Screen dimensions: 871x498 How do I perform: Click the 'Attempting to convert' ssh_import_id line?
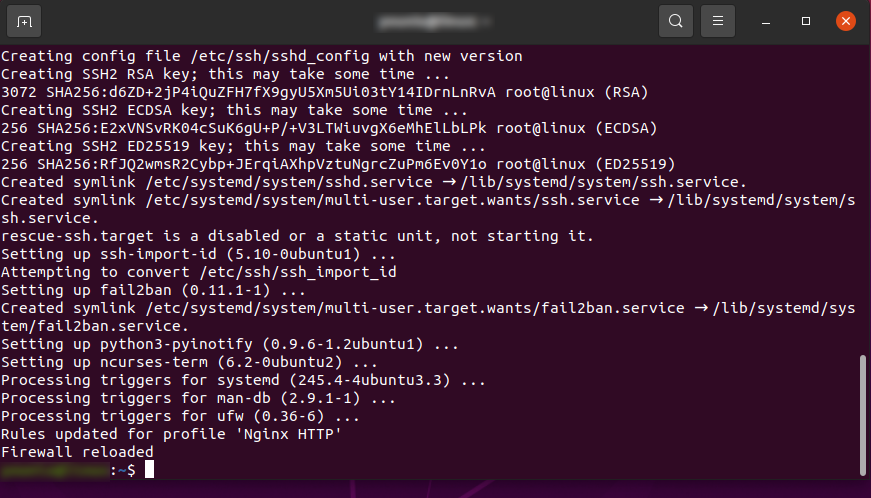(199, 272)
